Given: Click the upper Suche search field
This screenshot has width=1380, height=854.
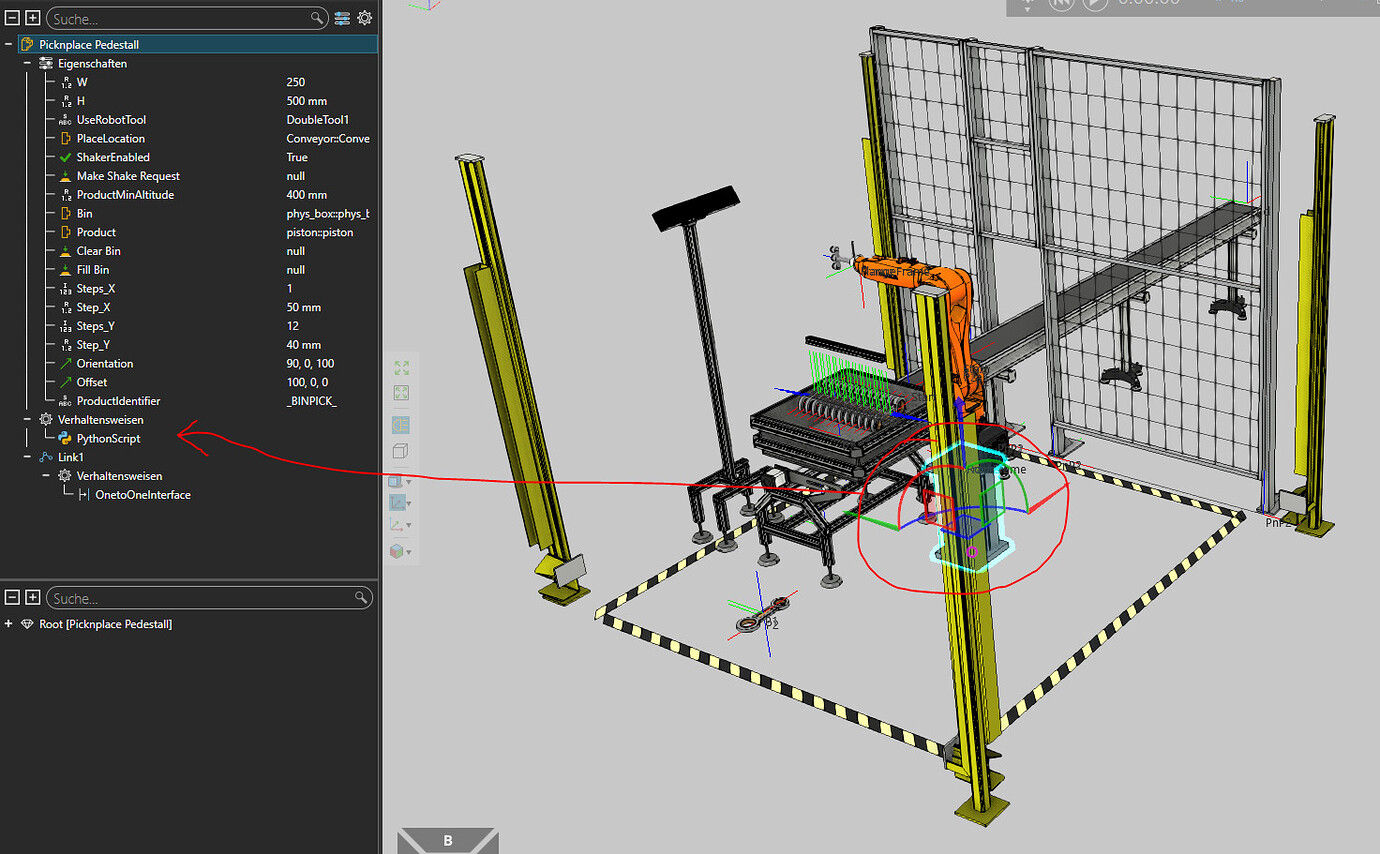Looking at the screenshot, I should pyautogui.click(x=180, y=18).
